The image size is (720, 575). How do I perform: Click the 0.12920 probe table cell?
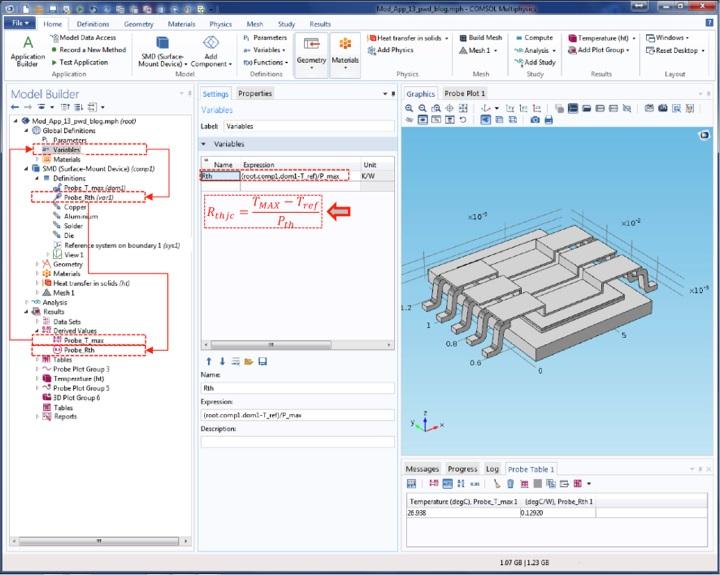[x=557, y=513]
